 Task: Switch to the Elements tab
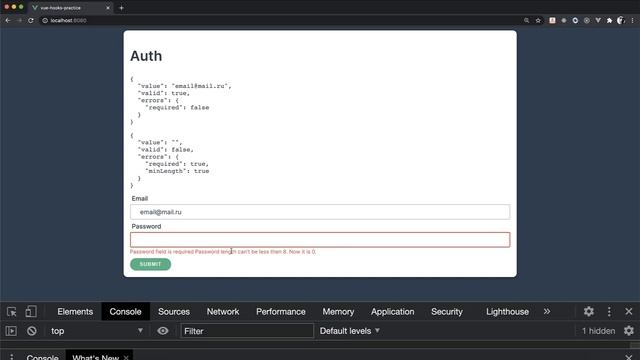tap(75, 311)
